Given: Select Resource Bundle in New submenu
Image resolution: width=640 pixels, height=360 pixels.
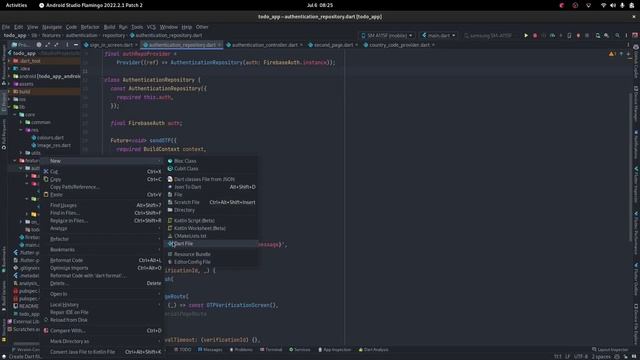Looking at the screenshot, I should (x=211, y=254).
